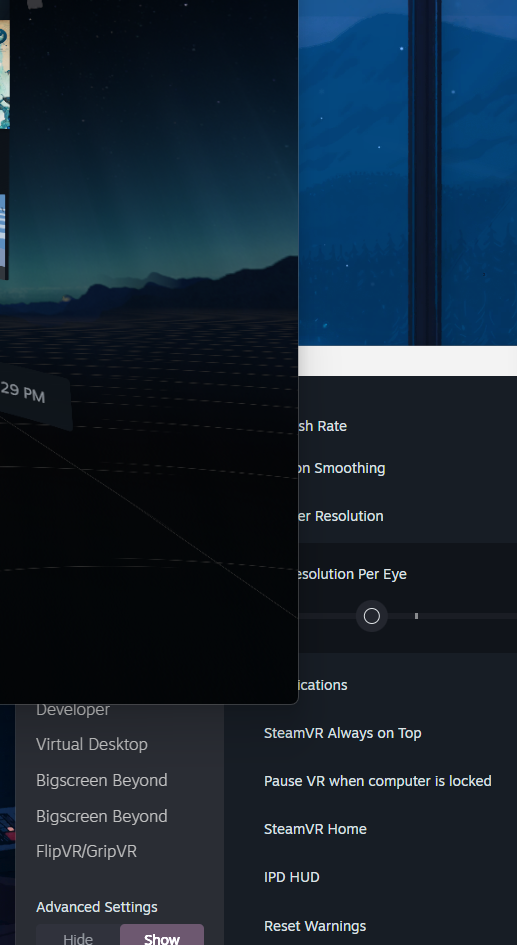This screenshot has height=945, width=517.
Task: Switch to the FlipVR/GripVR tab
Action: [x=86, y=852]
